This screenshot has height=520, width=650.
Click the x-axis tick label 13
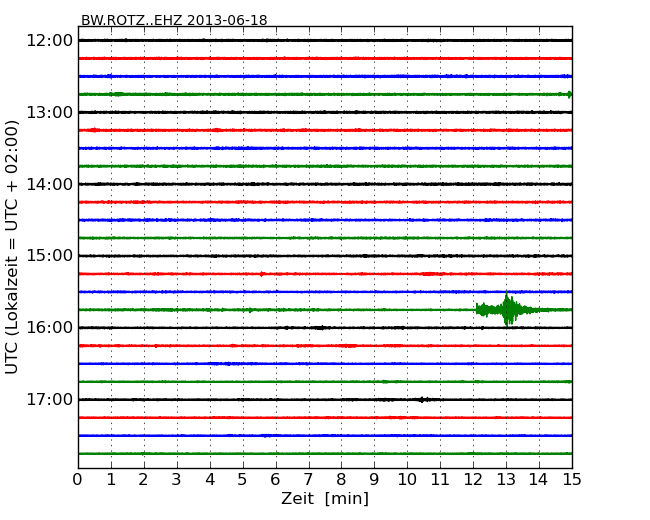coord(506,480)
